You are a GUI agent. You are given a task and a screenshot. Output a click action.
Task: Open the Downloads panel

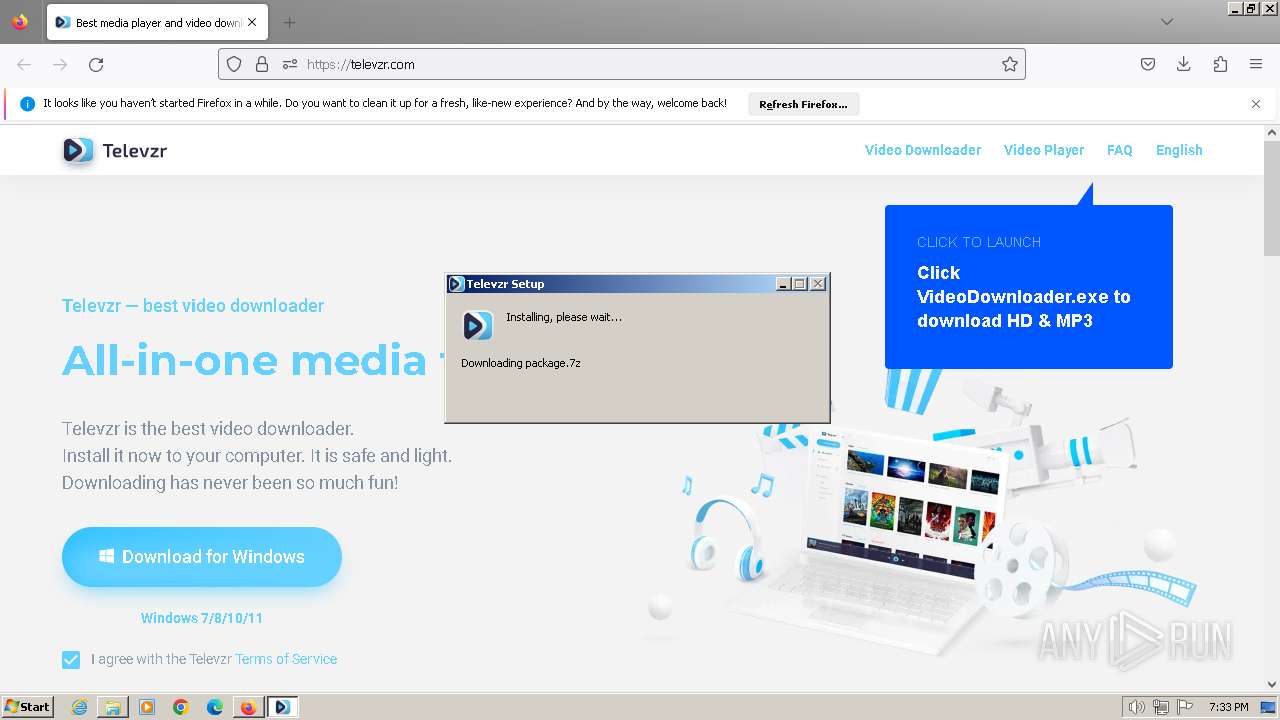point(1184,64)
